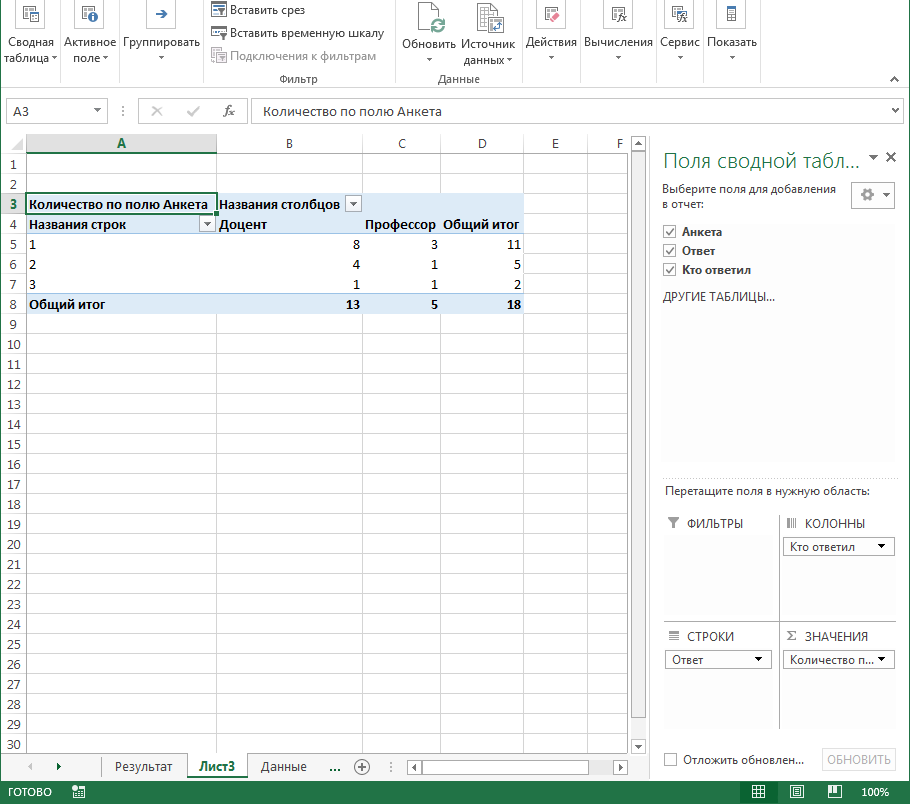
Task: Open Источник данных data source icon
Action: (x=488, y=18)
